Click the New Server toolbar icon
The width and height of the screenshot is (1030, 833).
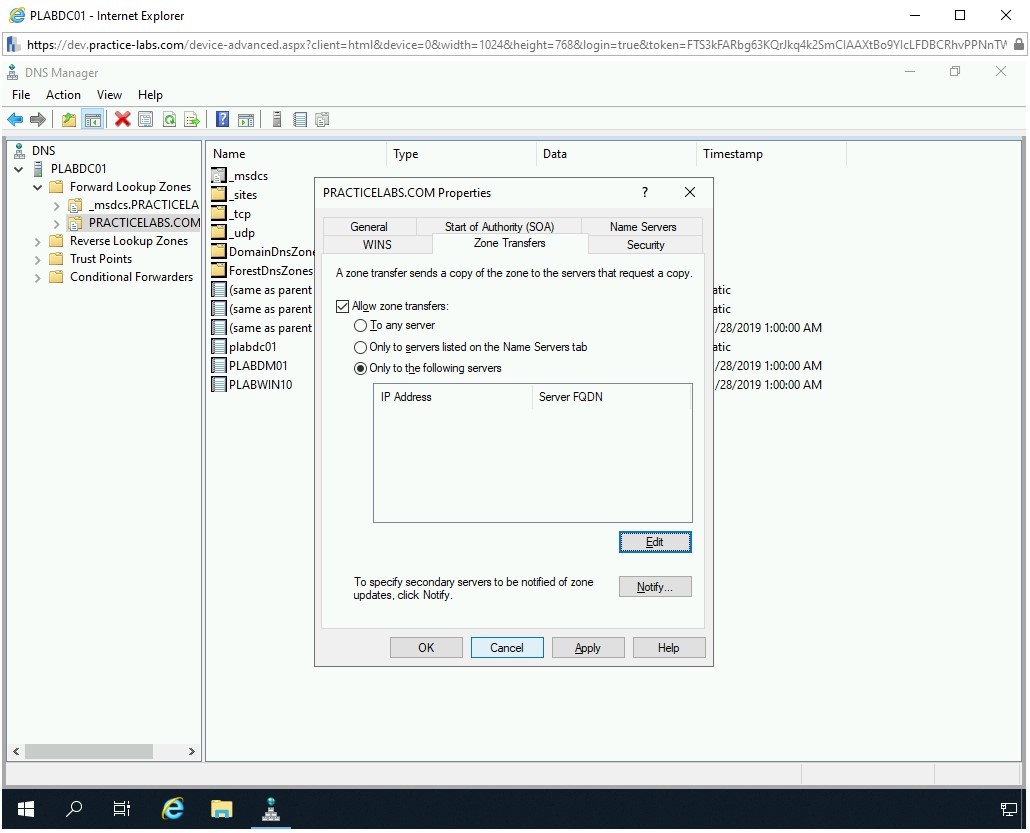(x=277, y=120)
